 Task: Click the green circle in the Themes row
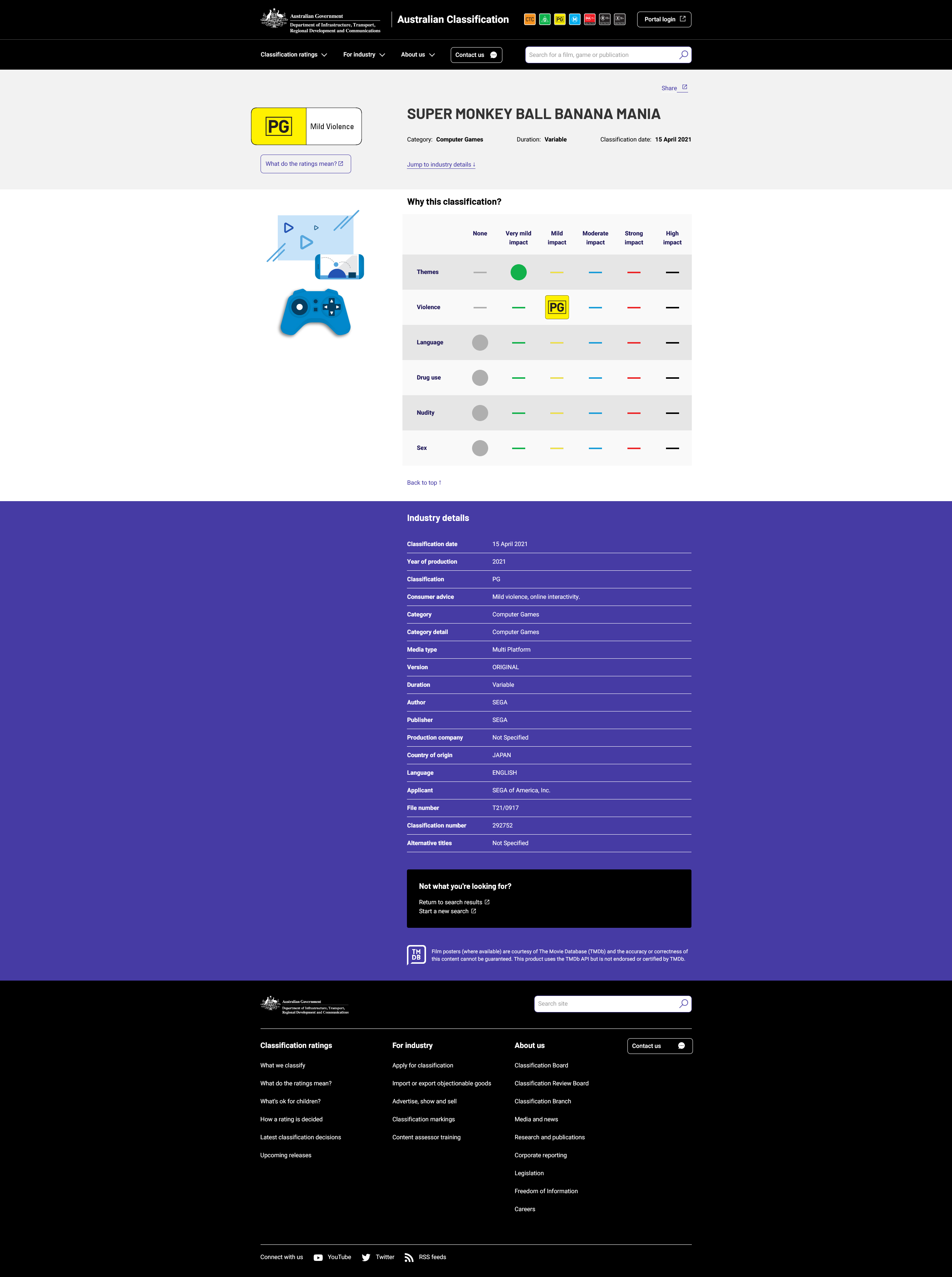click(518, 272)
